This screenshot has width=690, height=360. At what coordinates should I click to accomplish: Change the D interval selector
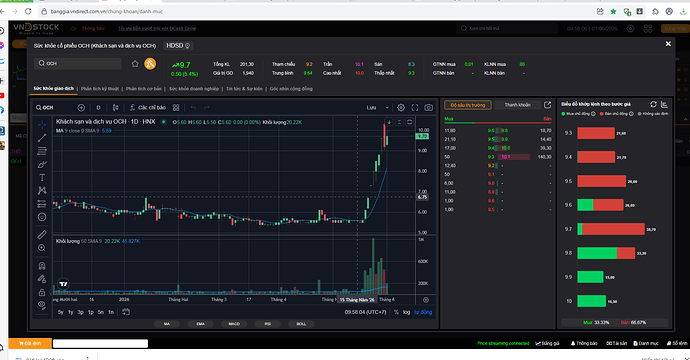98,107
